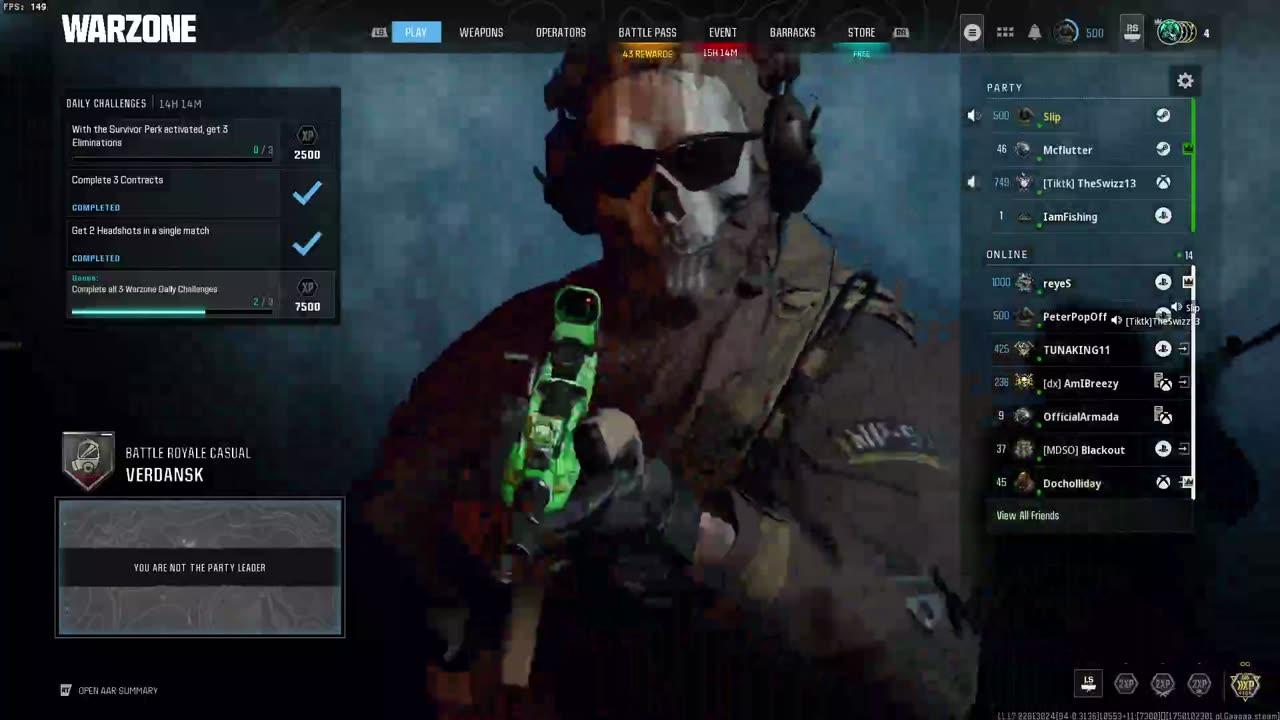This screenshot has width=1280, height=720.
Task: Click the LB bumper icon left of Play
Action: click(x=379, y=33)
